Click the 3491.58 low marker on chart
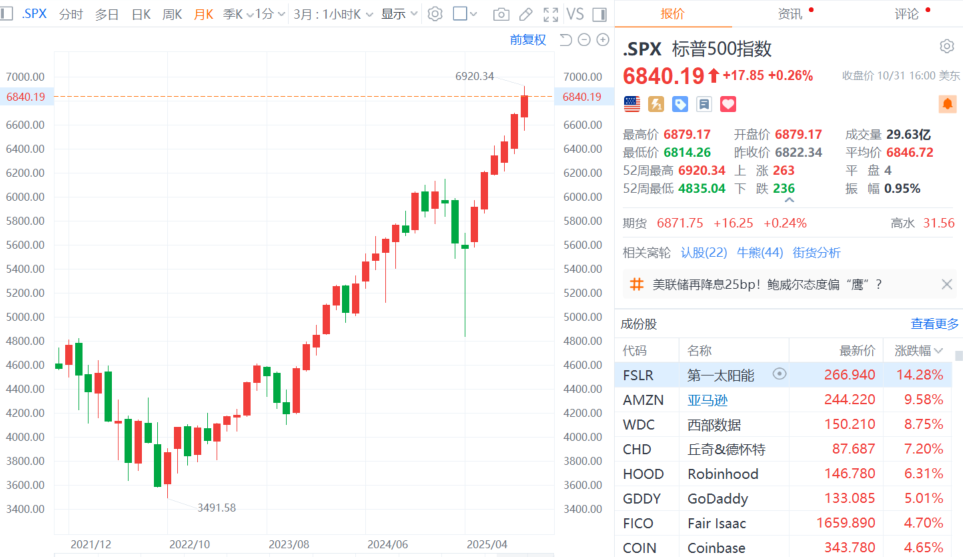963x557 pixels. click(x=216, y=508)
